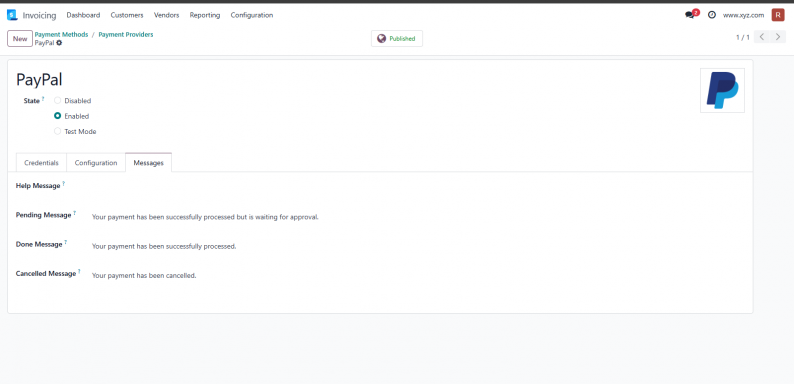Open the Invoicing app home icon

(x=12, y=15)
